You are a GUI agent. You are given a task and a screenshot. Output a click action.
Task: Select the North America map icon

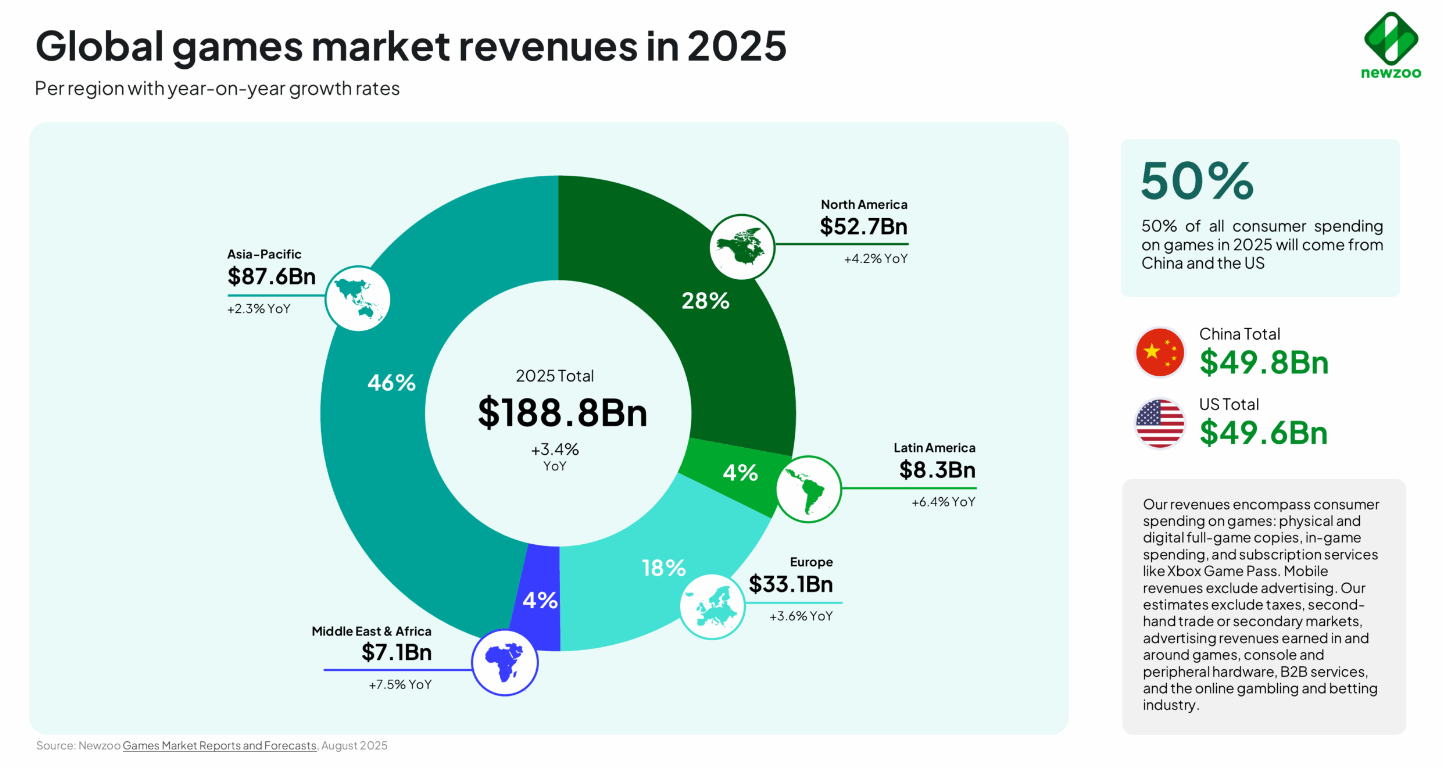coord(742,246)
